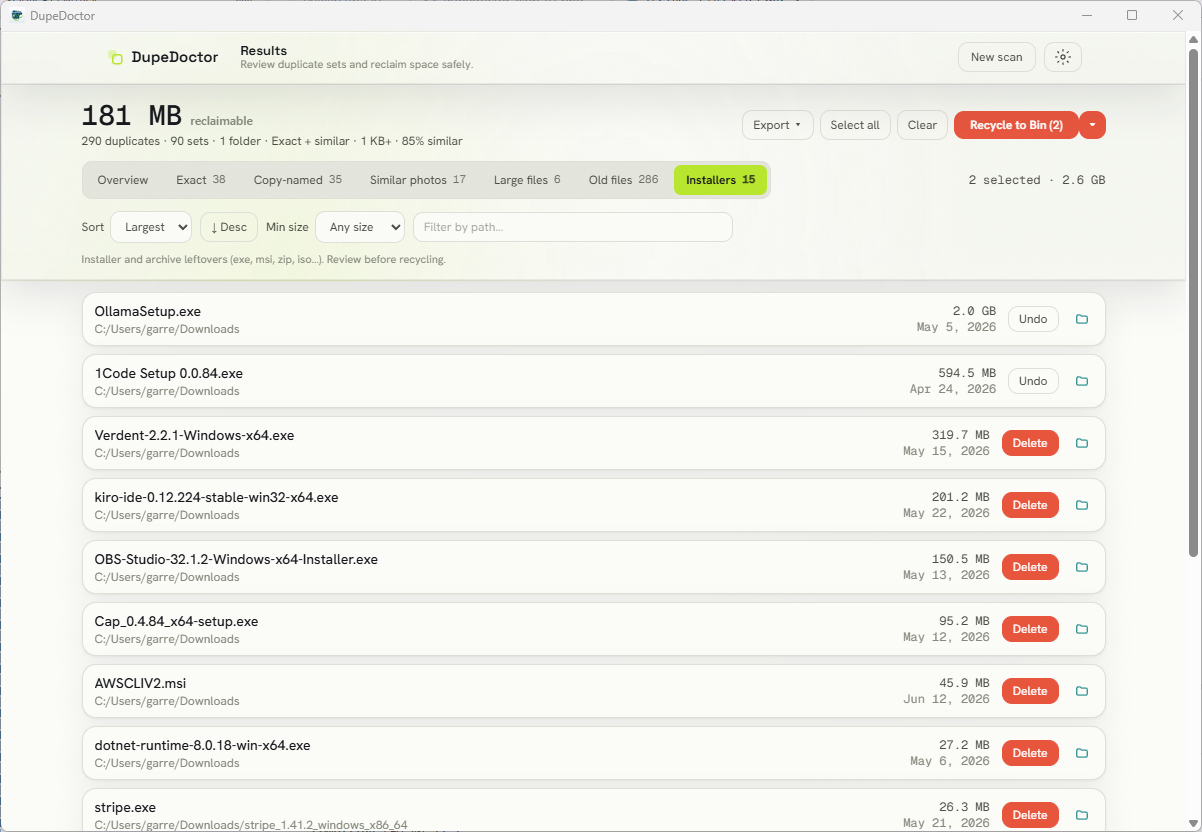Screen dimensions: 1202x832
Task: Click the Clear selection button
Action: coord(922,125)
